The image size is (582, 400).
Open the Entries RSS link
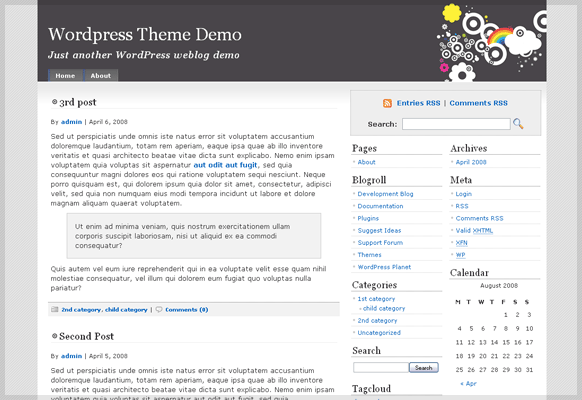click(x=418, y=103)
